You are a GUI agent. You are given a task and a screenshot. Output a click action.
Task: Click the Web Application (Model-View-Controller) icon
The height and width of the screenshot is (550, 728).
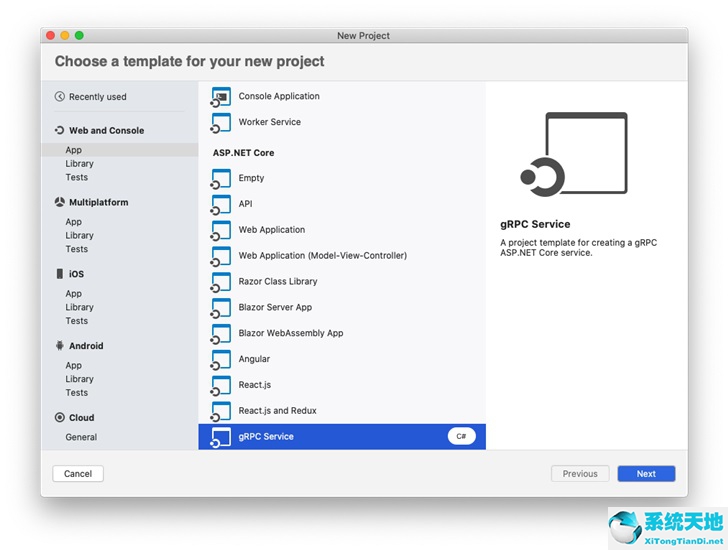221,256
